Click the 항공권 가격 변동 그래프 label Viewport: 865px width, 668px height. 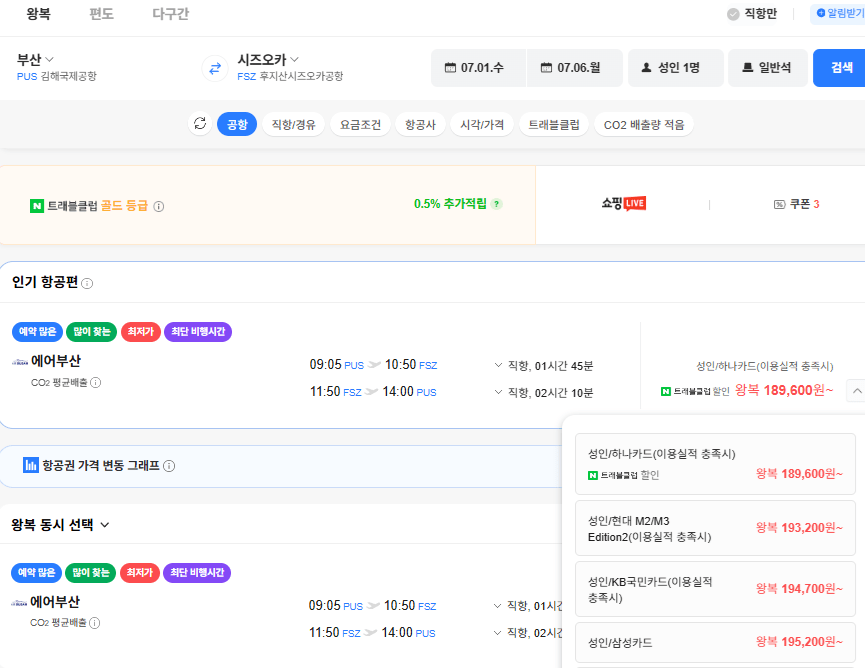point(101,466)
